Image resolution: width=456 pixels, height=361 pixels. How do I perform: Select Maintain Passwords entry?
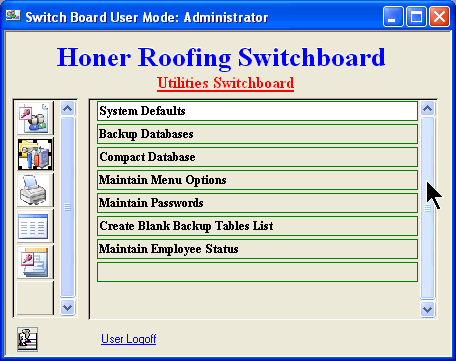click(x=257, y=203)
